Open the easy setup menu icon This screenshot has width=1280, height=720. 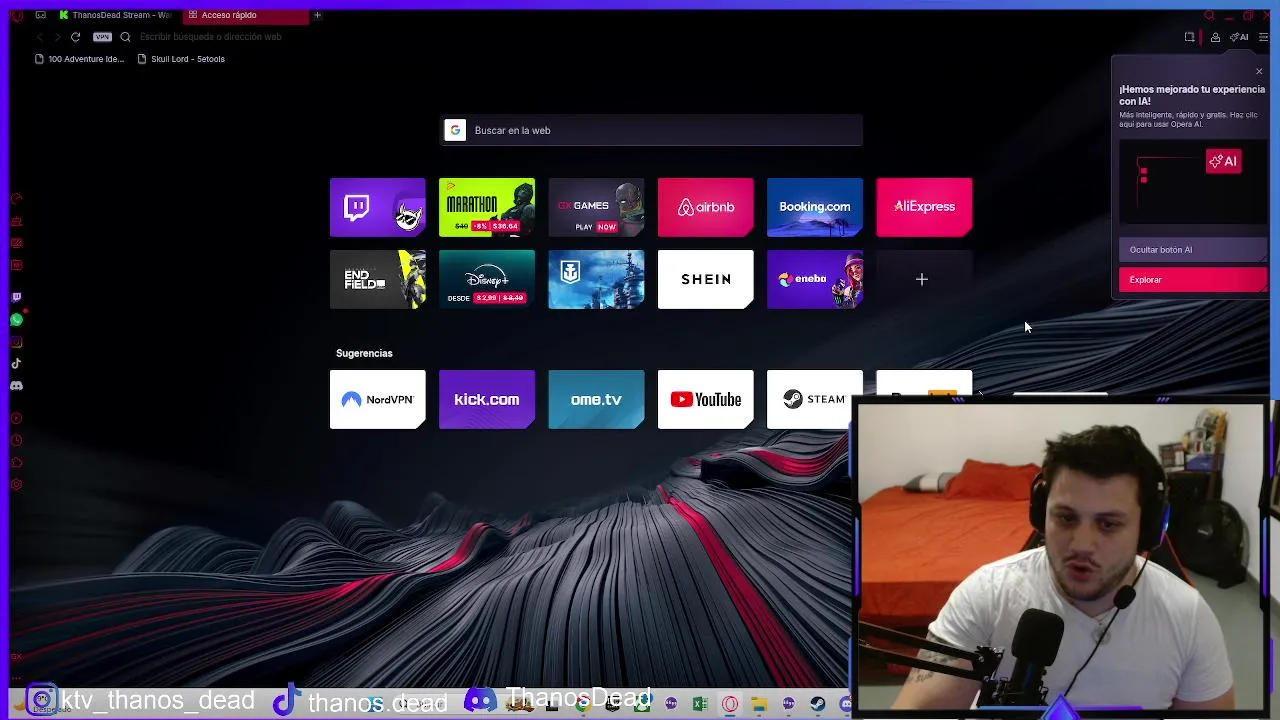[1264, 37]
